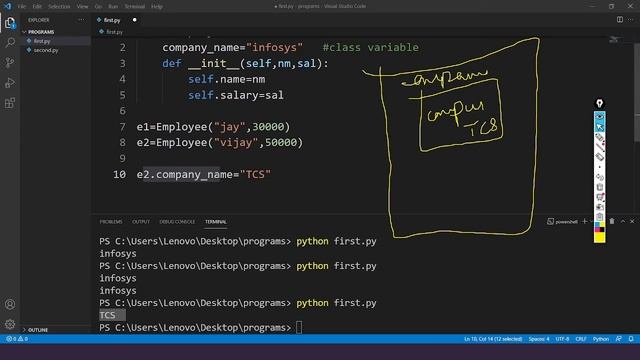
Task: Click the errors and warnings count indicator
Action: tap(17, 339)
